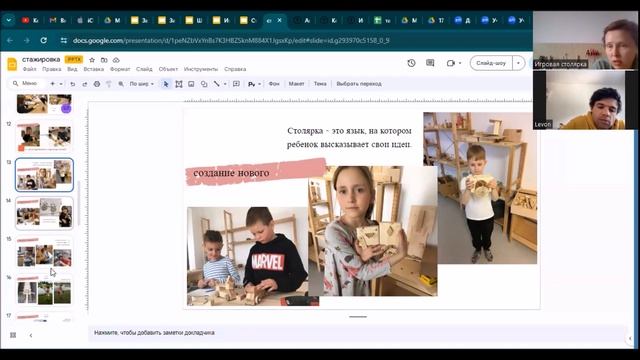Open the Вставка menu

pos(93,69)
